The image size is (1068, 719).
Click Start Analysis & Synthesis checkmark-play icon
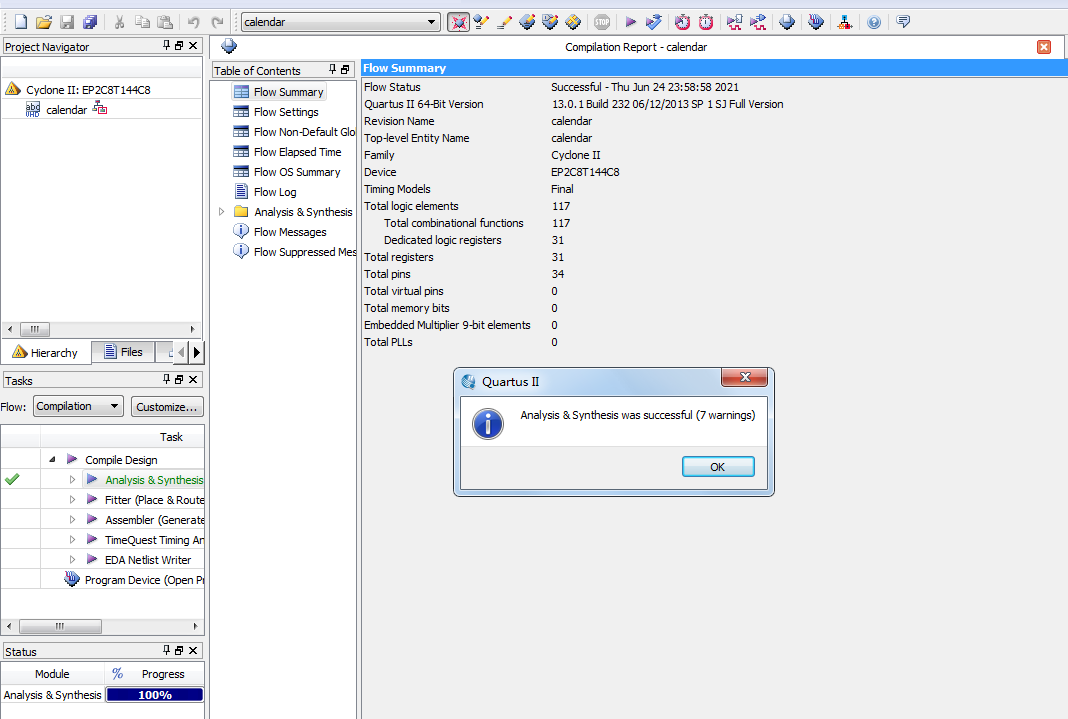coord(653,22)
